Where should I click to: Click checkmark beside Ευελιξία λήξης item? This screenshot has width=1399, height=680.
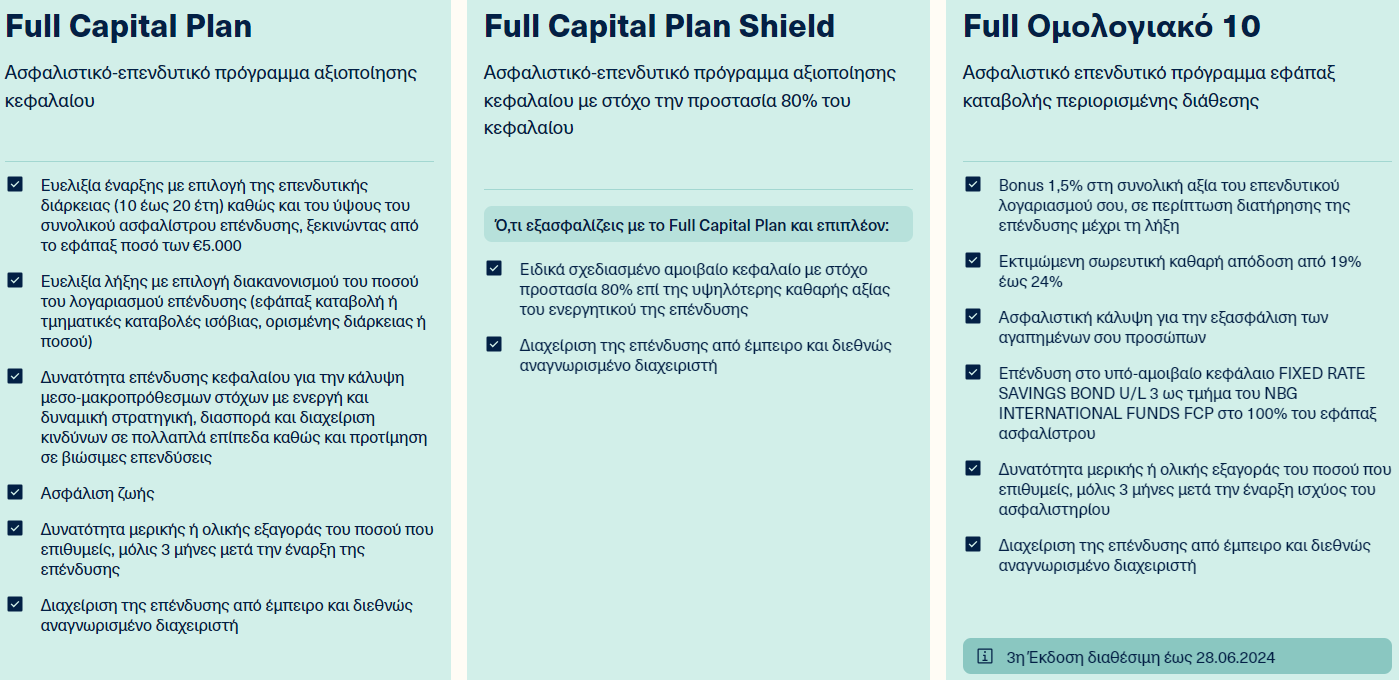tap(14, 280)
